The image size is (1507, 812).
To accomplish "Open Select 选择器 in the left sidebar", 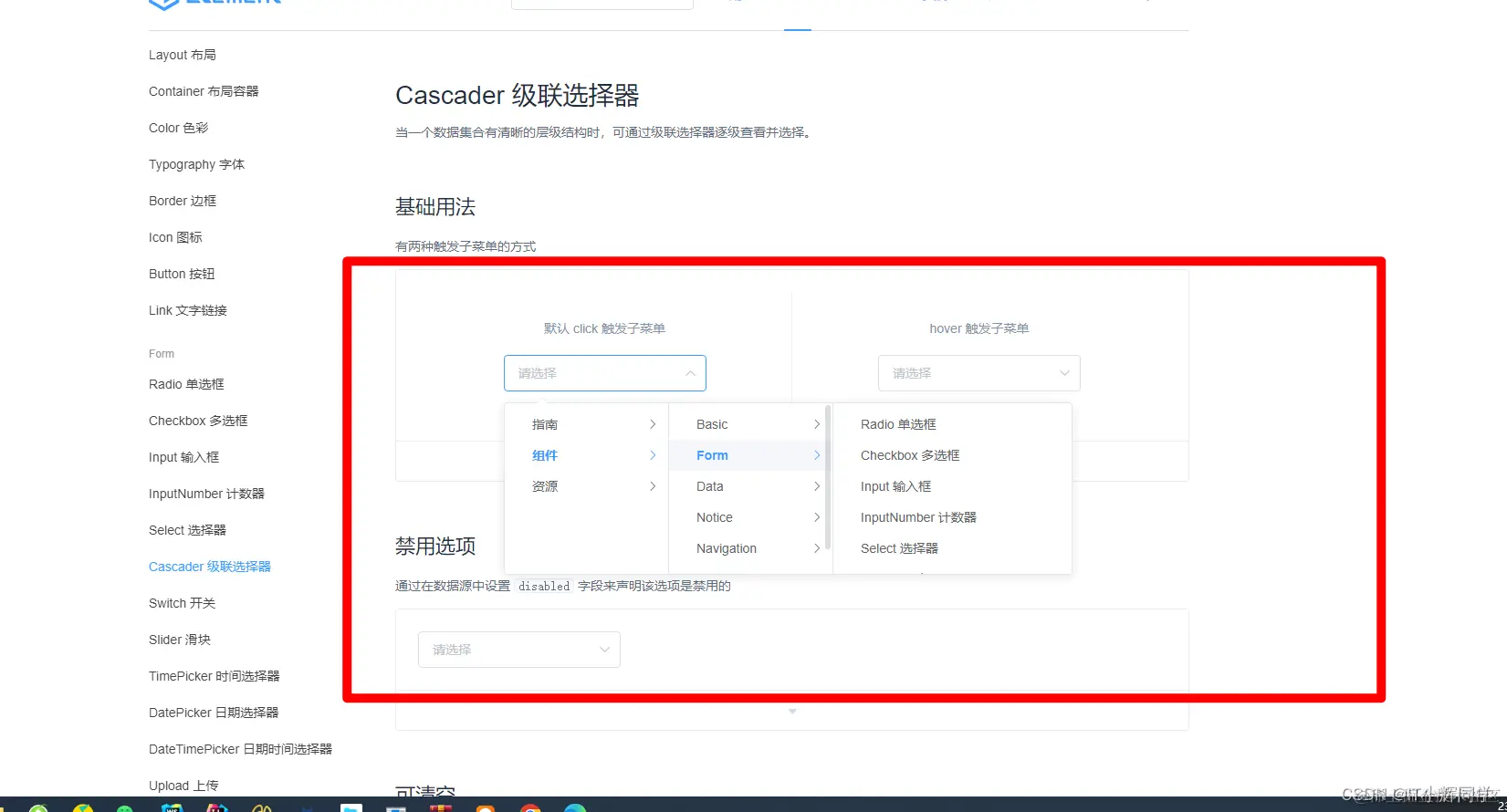I will (x=187, y=530).
